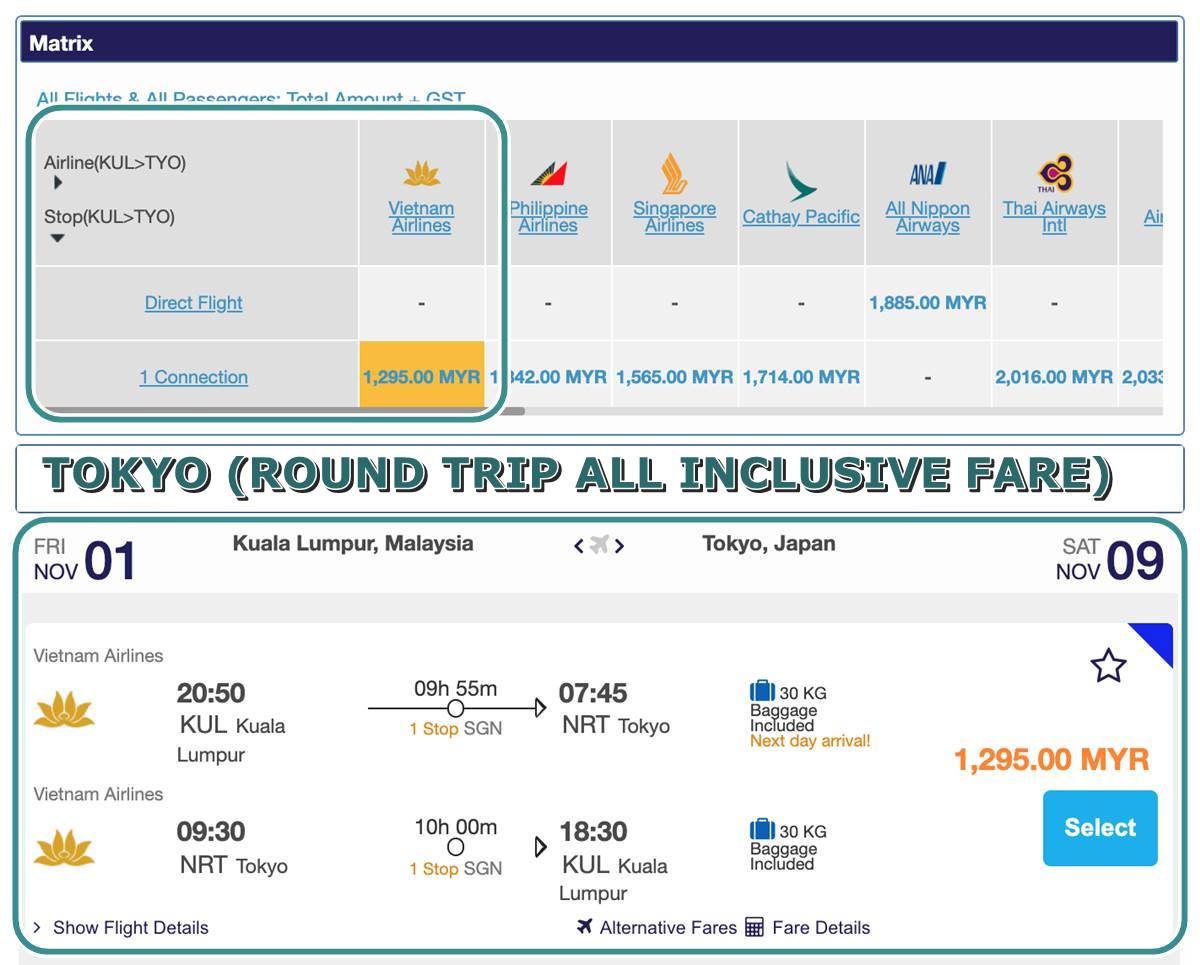Choose ANA direct fare 1,885.00 MYR

(927, 302)
